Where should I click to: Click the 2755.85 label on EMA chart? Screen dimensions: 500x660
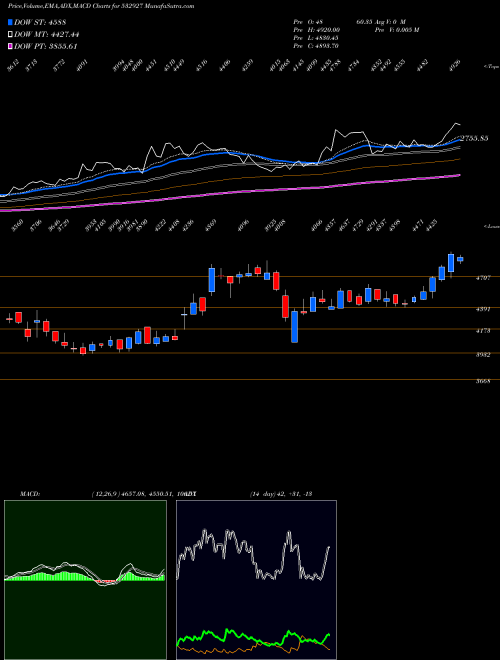[474, 138]
